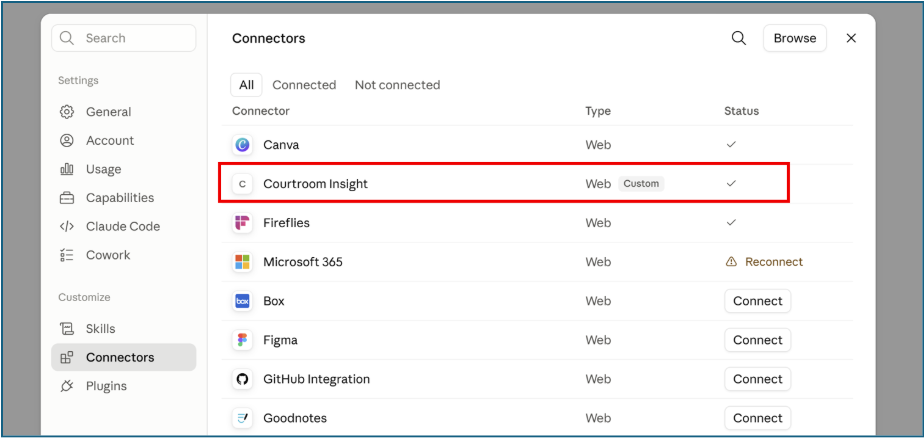Image resolution: width=924 pixels, height=438 pixels.
Task: Click the Canva connector icon
Action: click(x=242, y=144)
